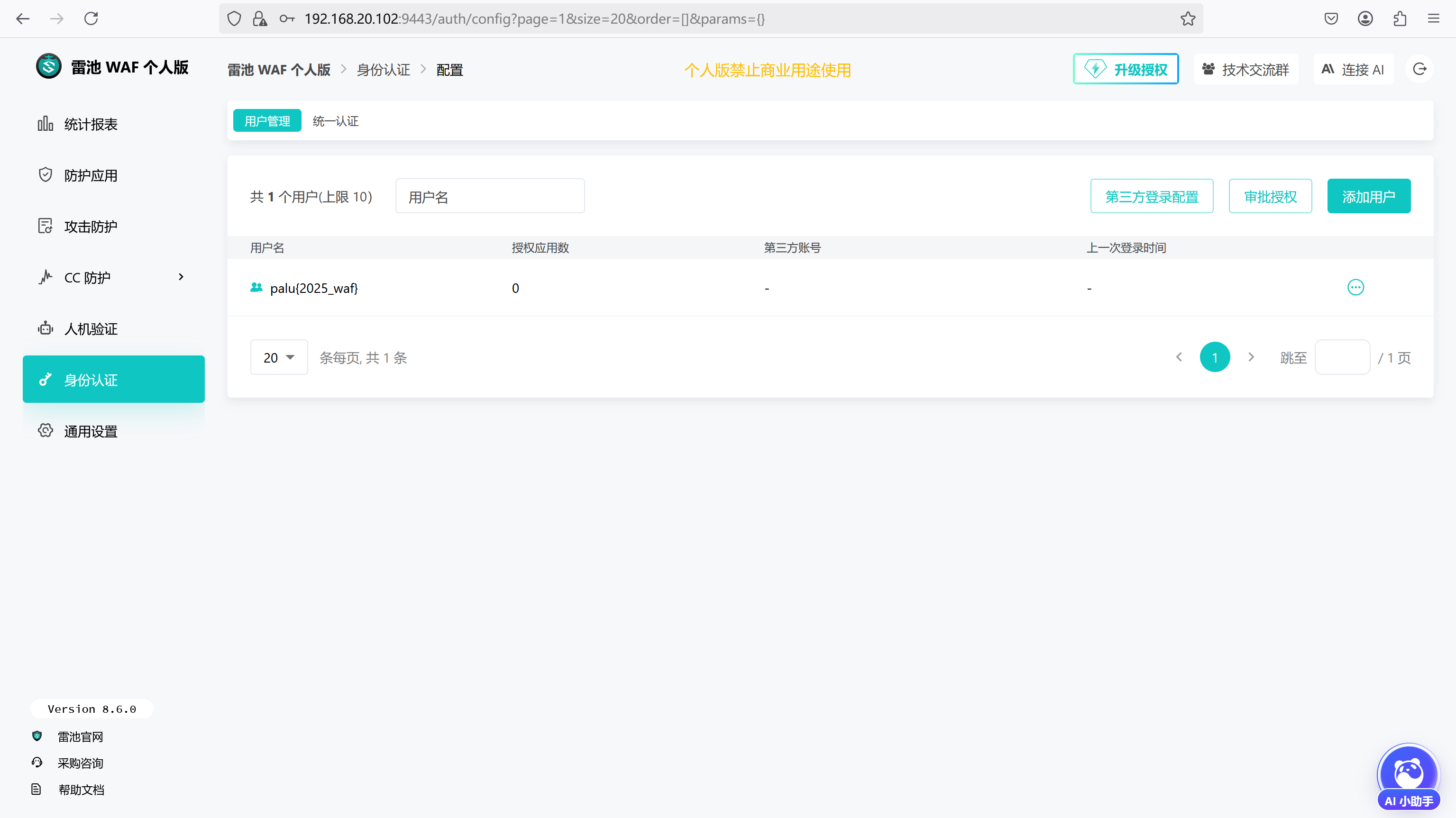
Task: Click the 雷池 WAF 个人版 breadcrumb
Action: pos(279,70)
